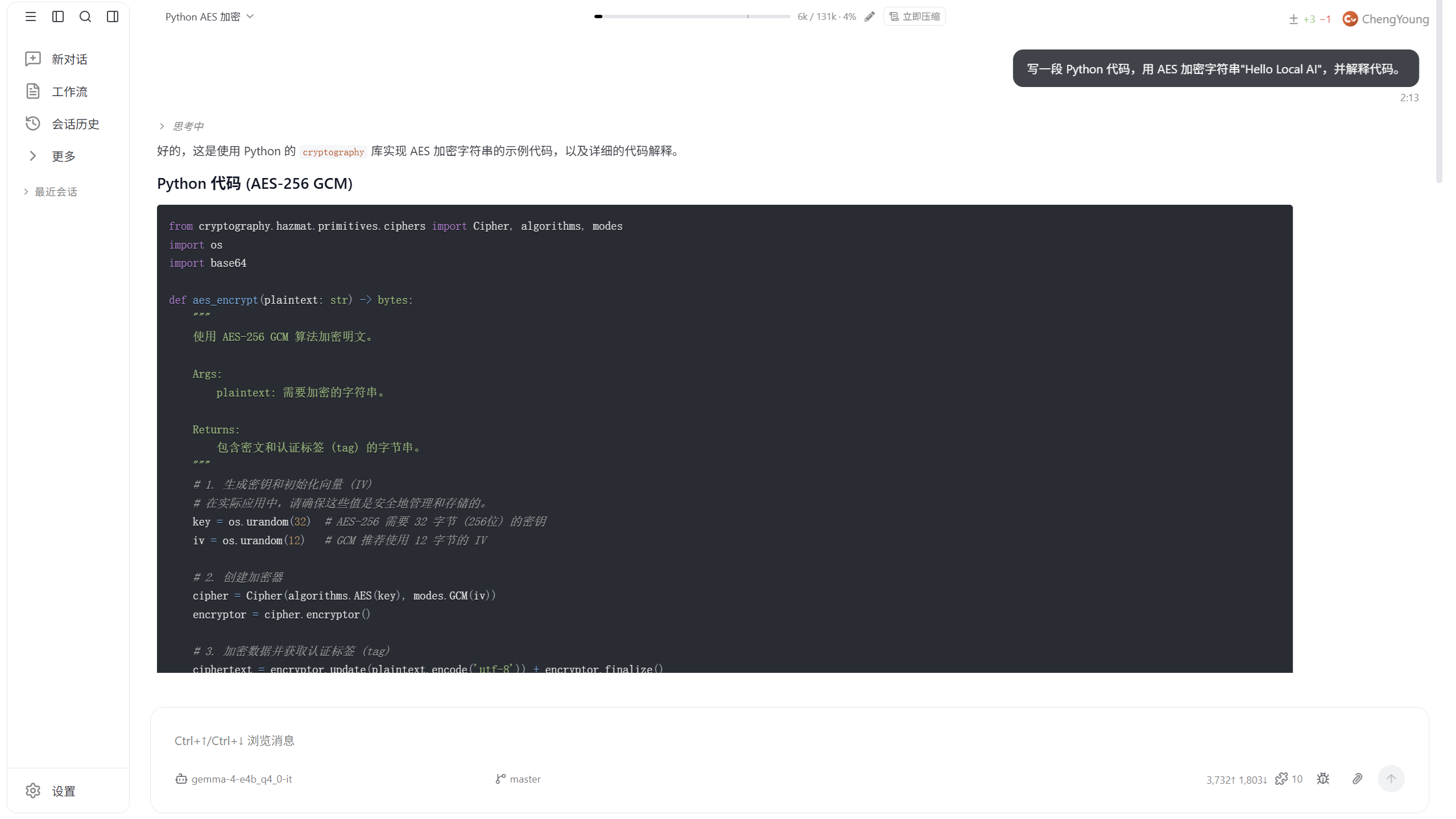This screenshot has width=1456, height=819.
Task: Click the 6k / 131k · 4% usage text
Action: point(826,16)
